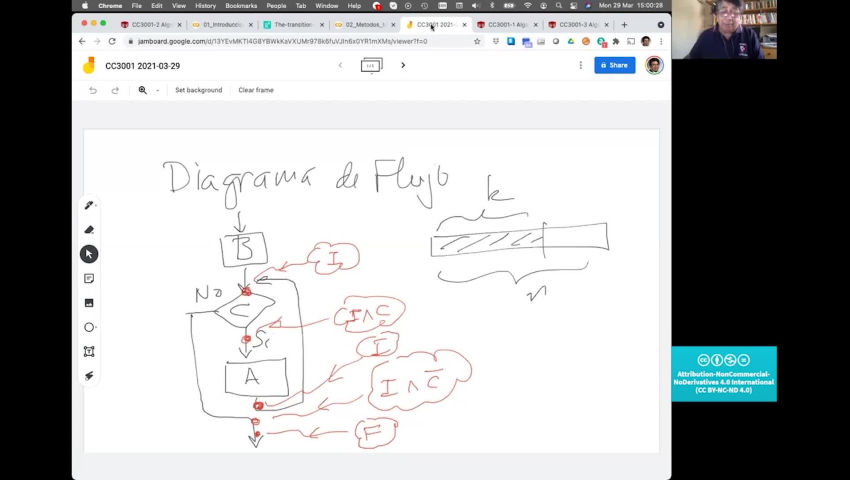The width and height of the screenshot is (850, 480).
Task: Open the View menu
Action: 178,5
